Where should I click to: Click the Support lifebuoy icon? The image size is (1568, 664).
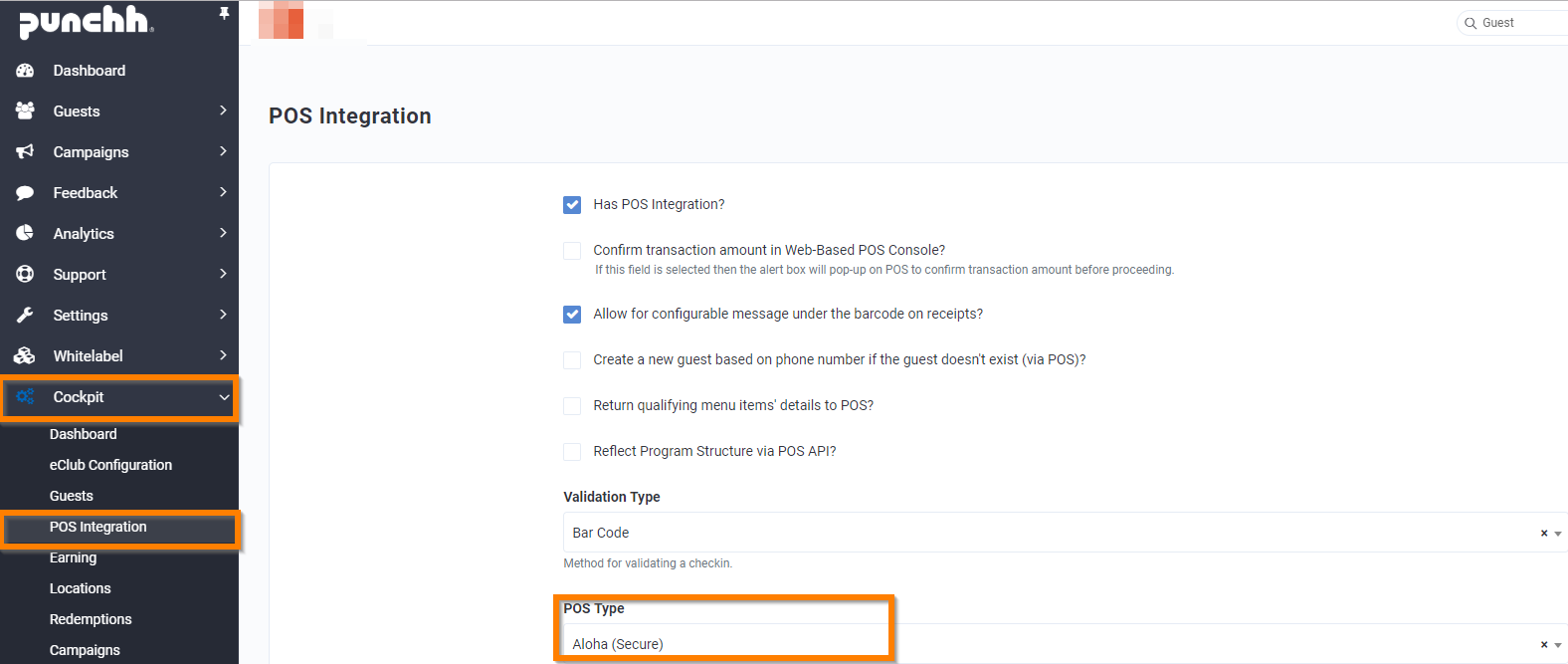tap(26, 275)
